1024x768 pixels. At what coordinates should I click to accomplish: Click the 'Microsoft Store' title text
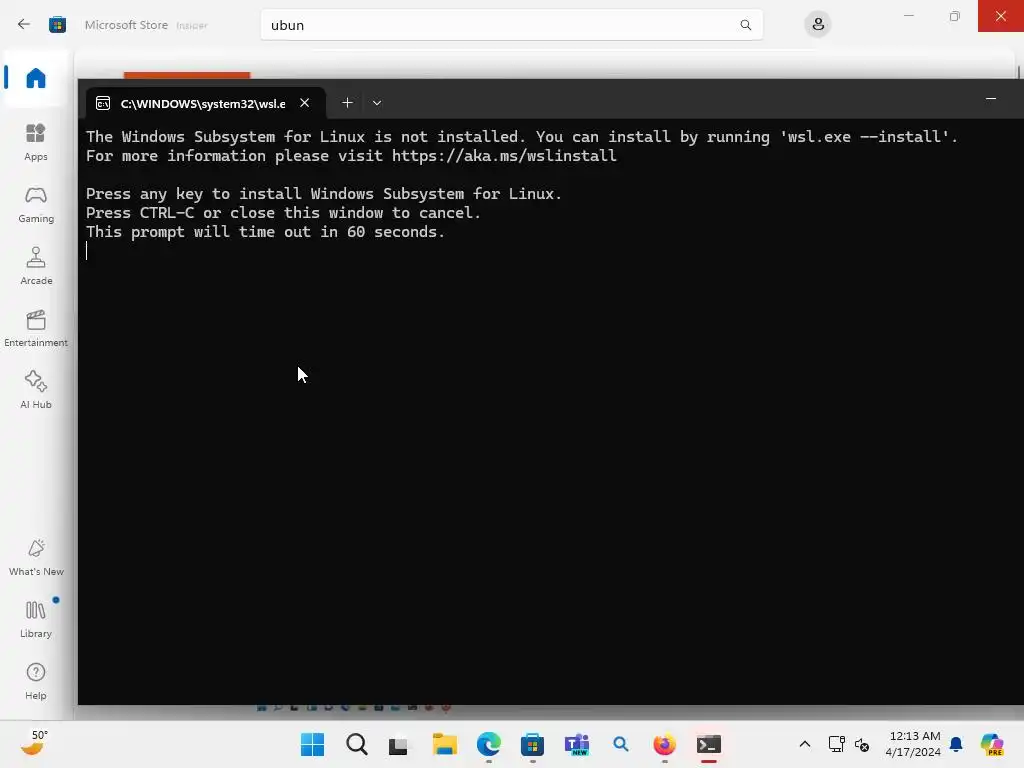pos(126,25)
